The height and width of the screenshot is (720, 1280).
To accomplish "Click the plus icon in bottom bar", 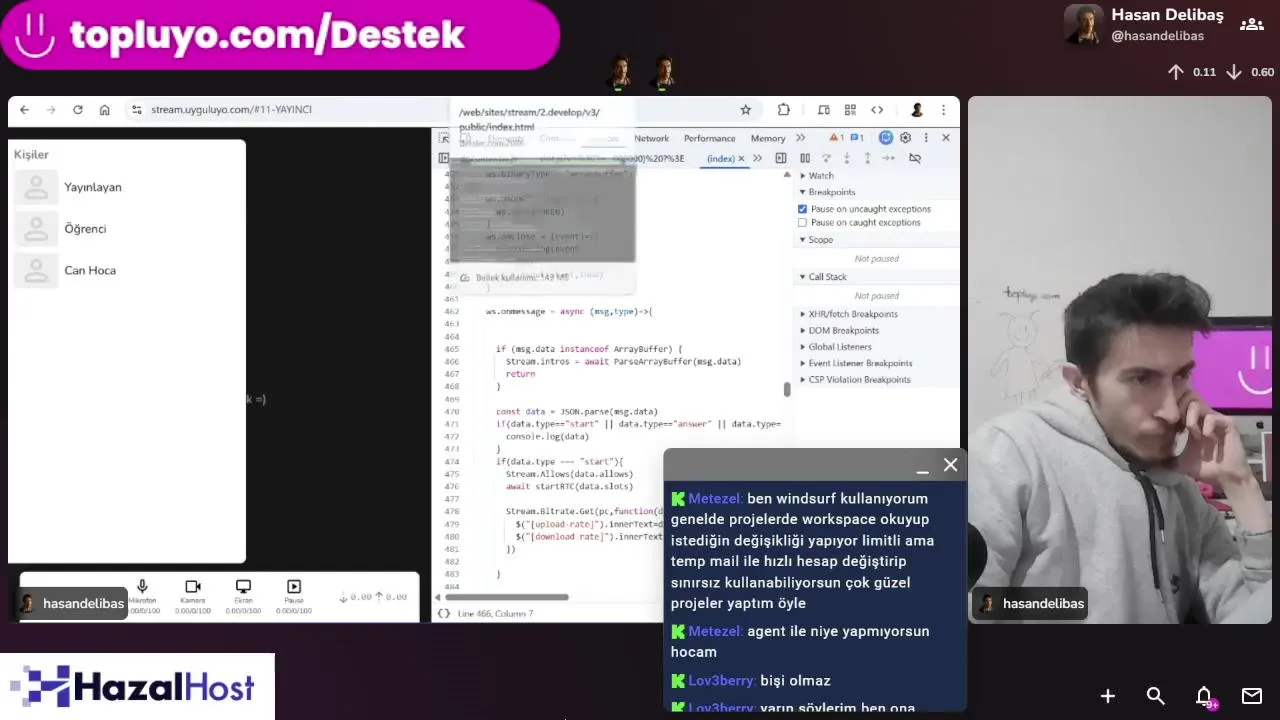I will pos(1108,696).
